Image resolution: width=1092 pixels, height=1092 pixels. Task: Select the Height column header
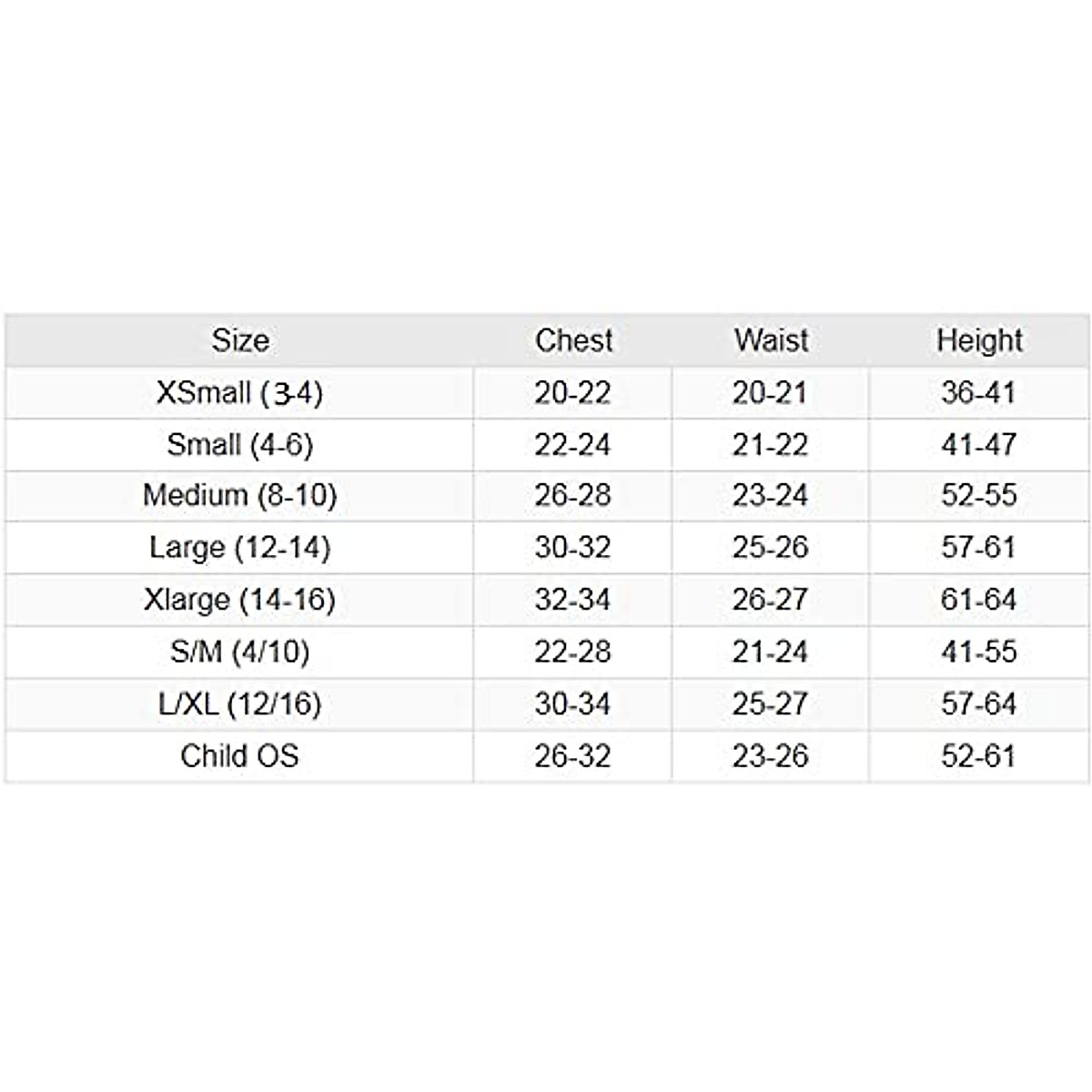pyautogui.click(x=979, y=340)
